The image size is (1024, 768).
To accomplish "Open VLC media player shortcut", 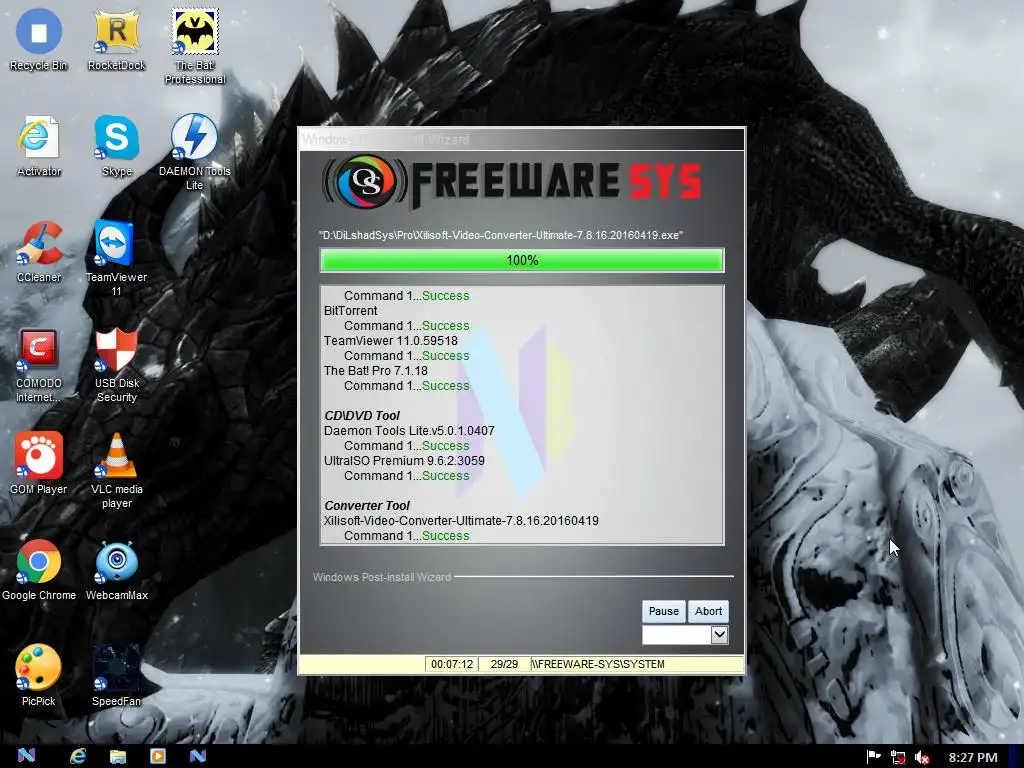I will coord(116,470).
